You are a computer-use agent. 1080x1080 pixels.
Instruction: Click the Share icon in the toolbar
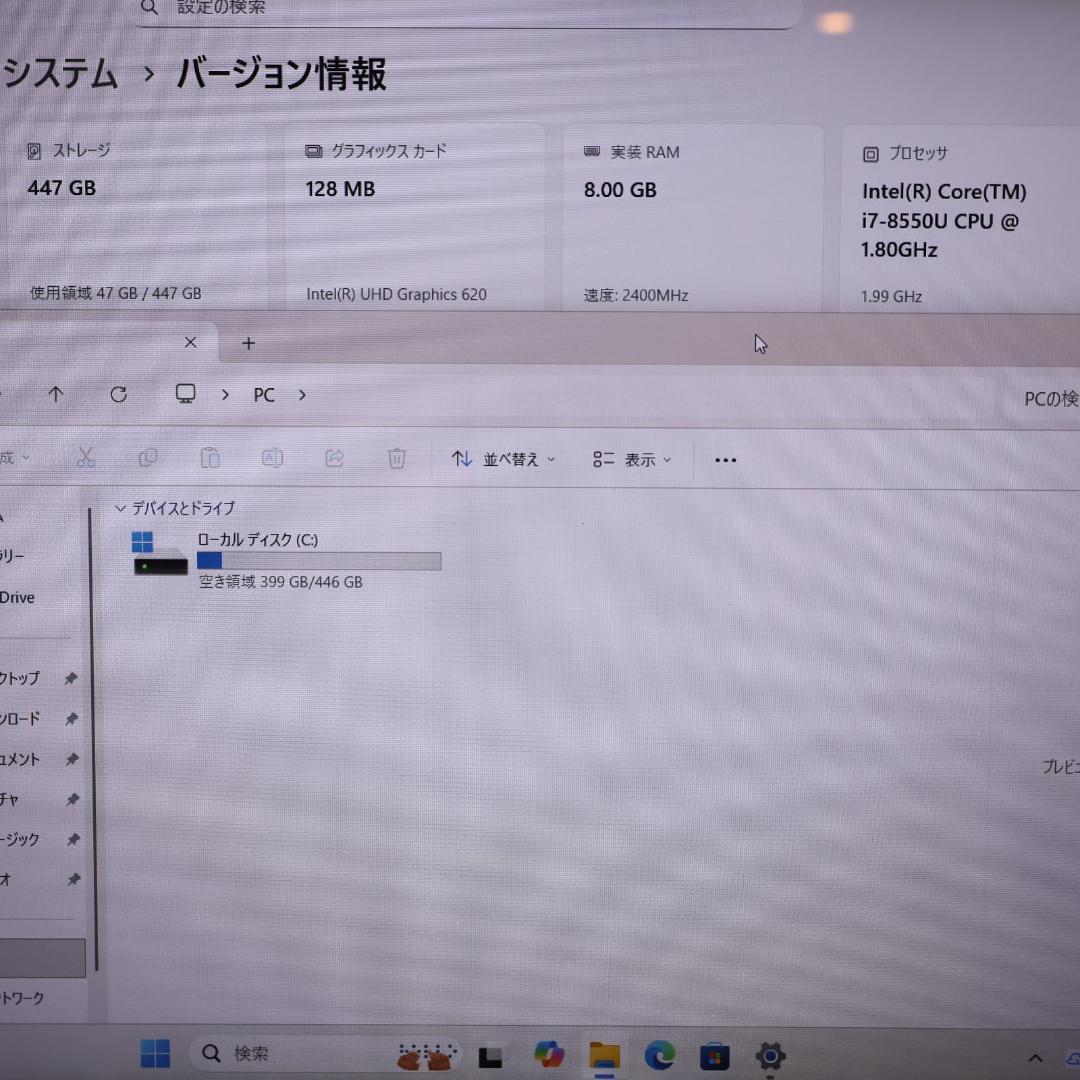[x=335, y=457]
